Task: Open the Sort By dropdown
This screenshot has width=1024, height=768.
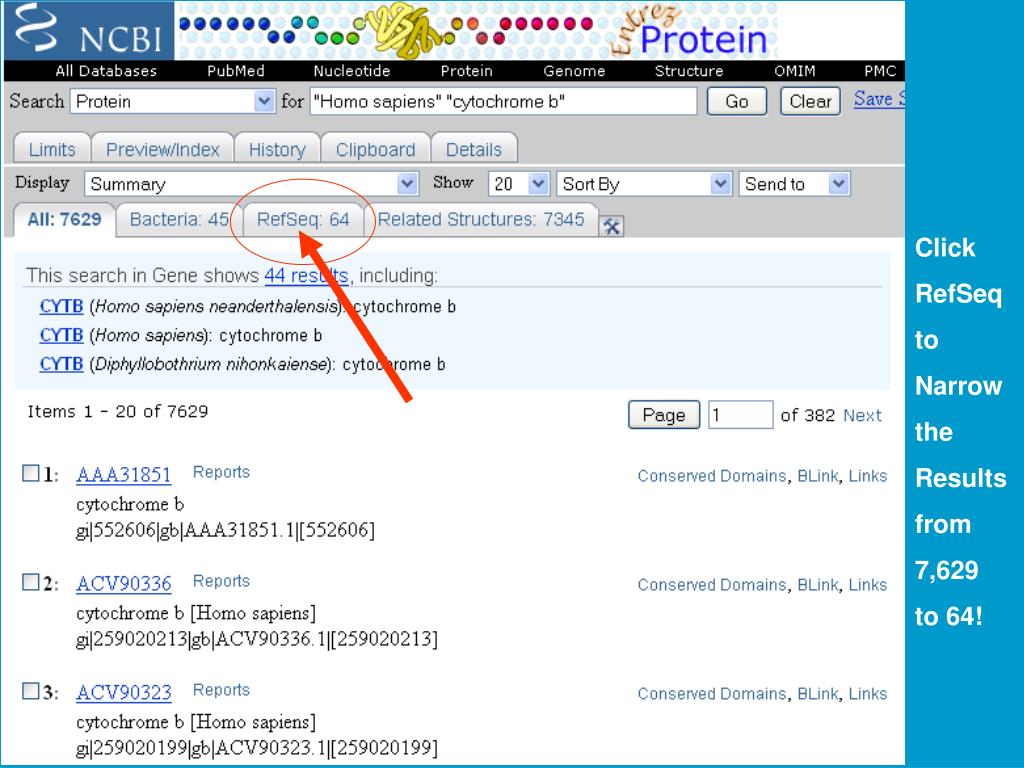Action: pos(643,184)
